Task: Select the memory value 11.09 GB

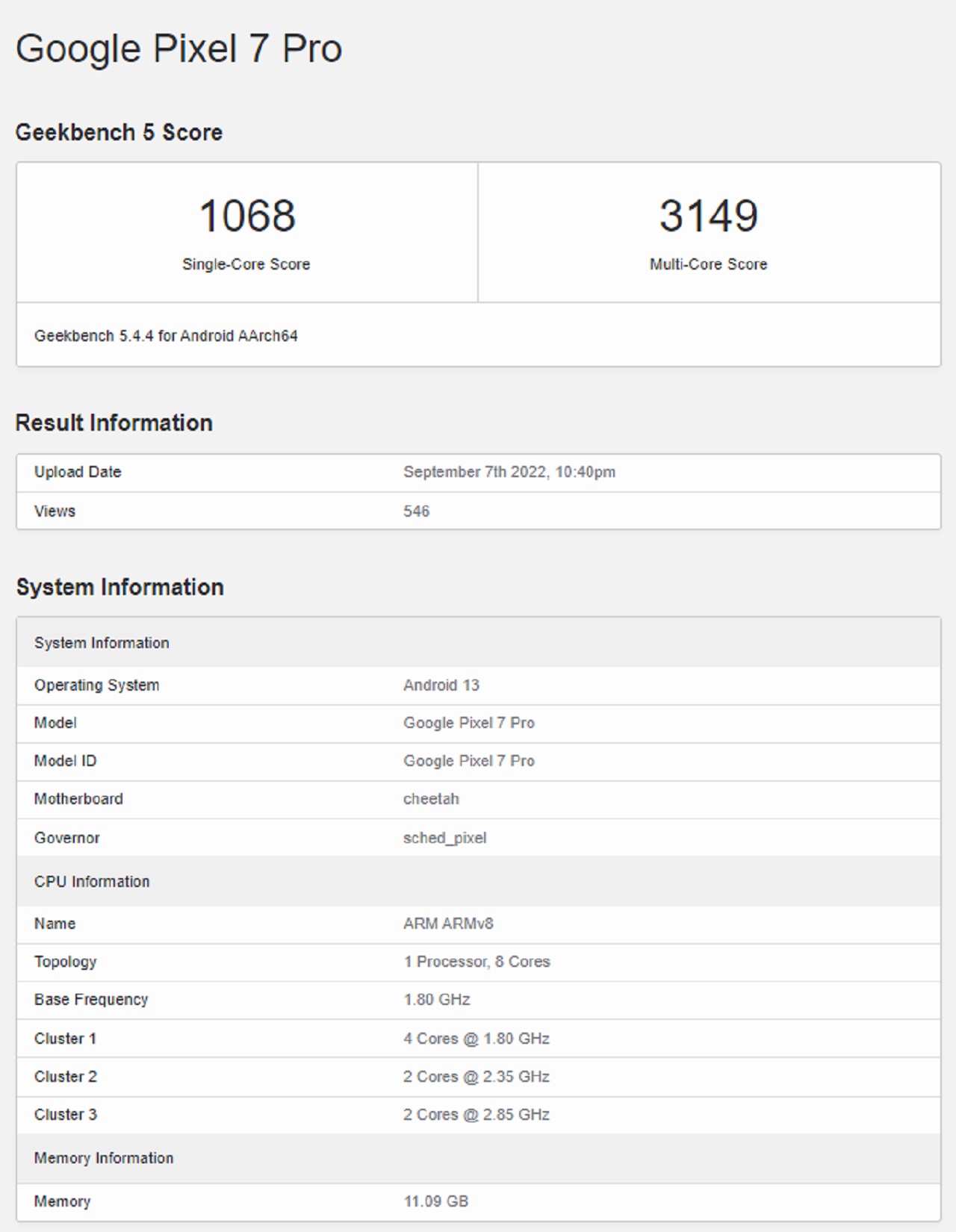Action: [435, 1201]
